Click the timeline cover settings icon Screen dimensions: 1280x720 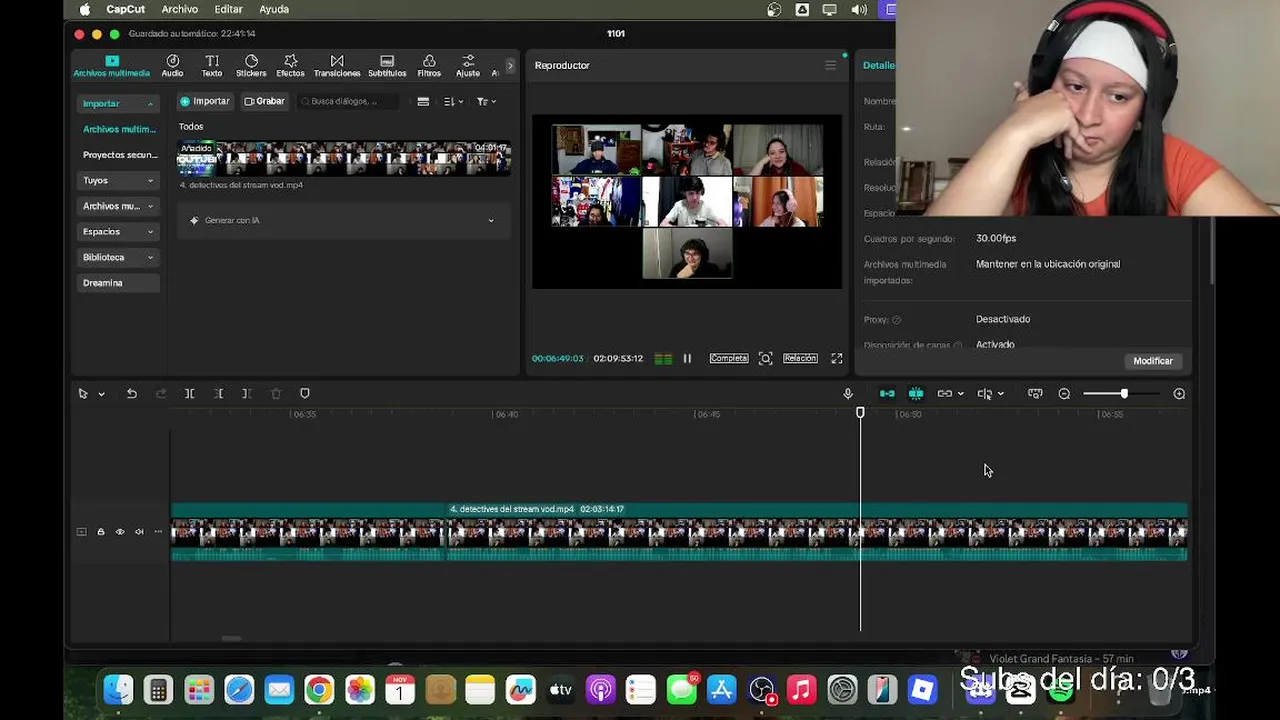(1035, 394)
